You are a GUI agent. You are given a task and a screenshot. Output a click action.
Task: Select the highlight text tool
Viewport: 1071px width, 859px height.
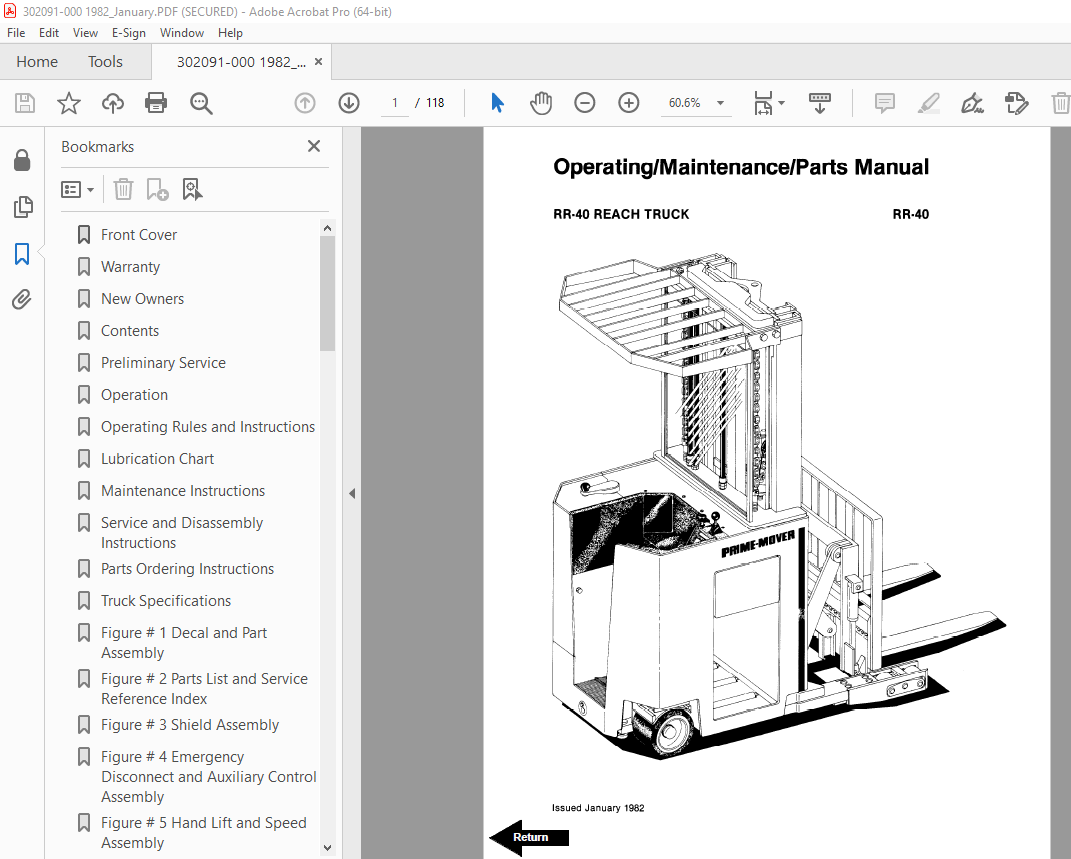928,103
